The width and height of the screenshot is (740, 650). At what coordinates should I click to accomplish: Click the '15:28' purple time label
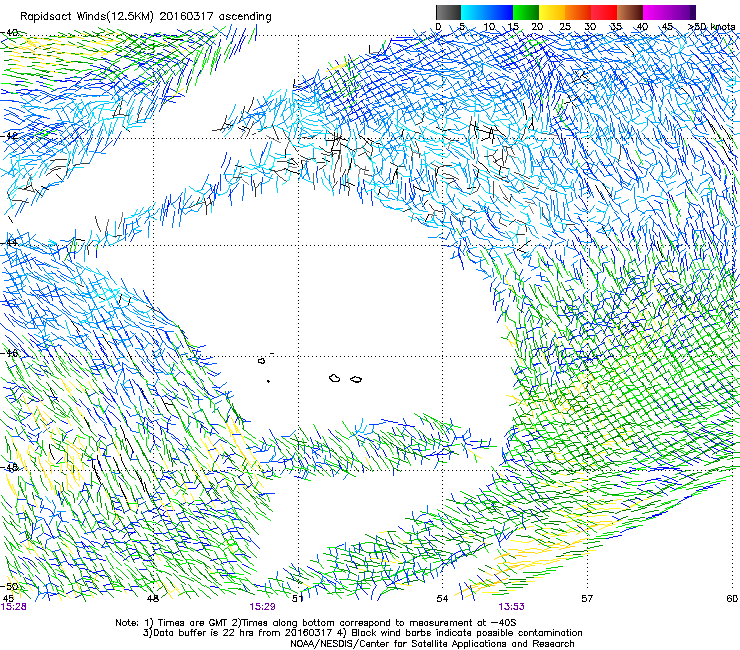[x=13, y=607]
